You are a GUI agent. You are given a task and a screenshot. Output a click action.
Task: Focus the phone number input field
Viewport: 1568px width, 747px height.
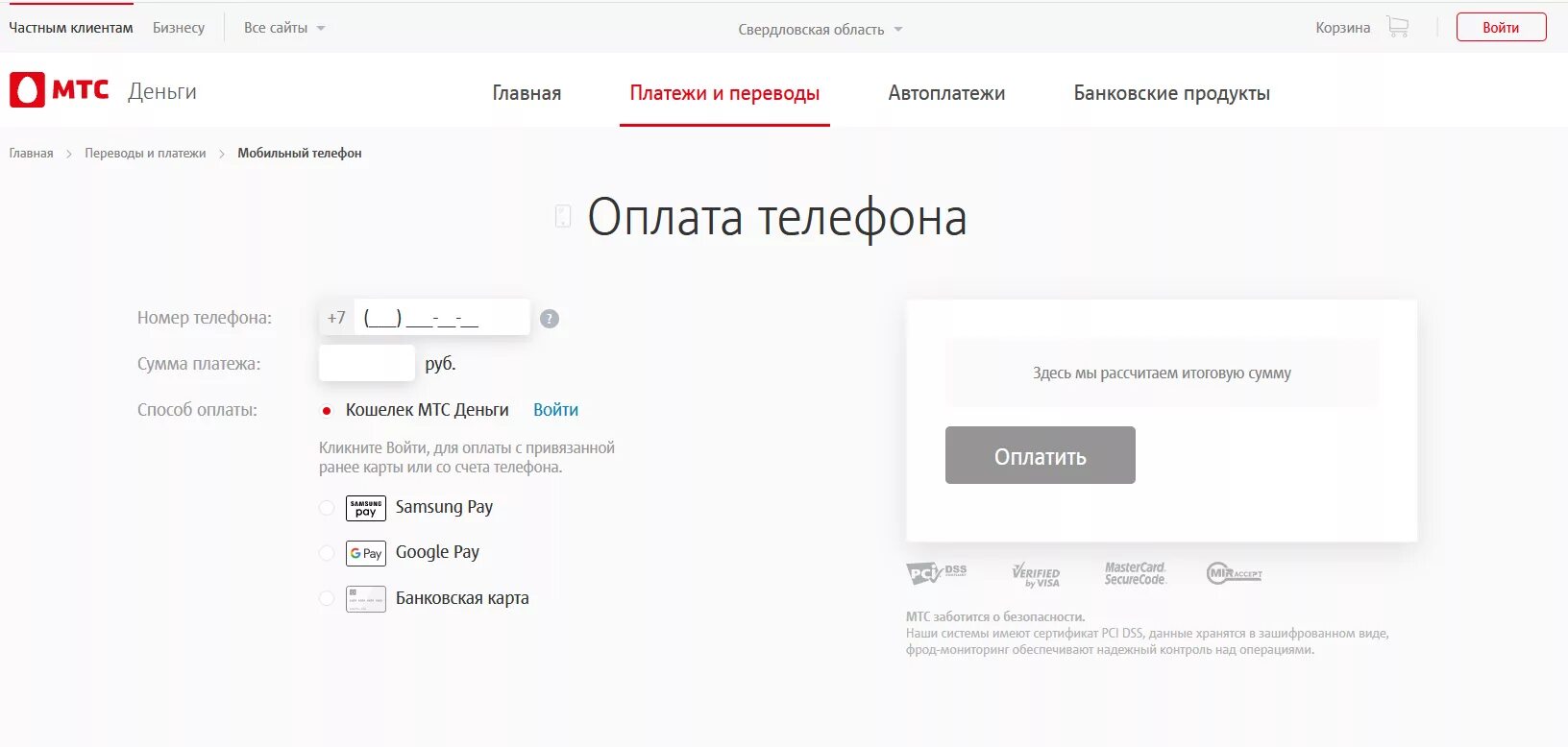(x=442, y=317)
